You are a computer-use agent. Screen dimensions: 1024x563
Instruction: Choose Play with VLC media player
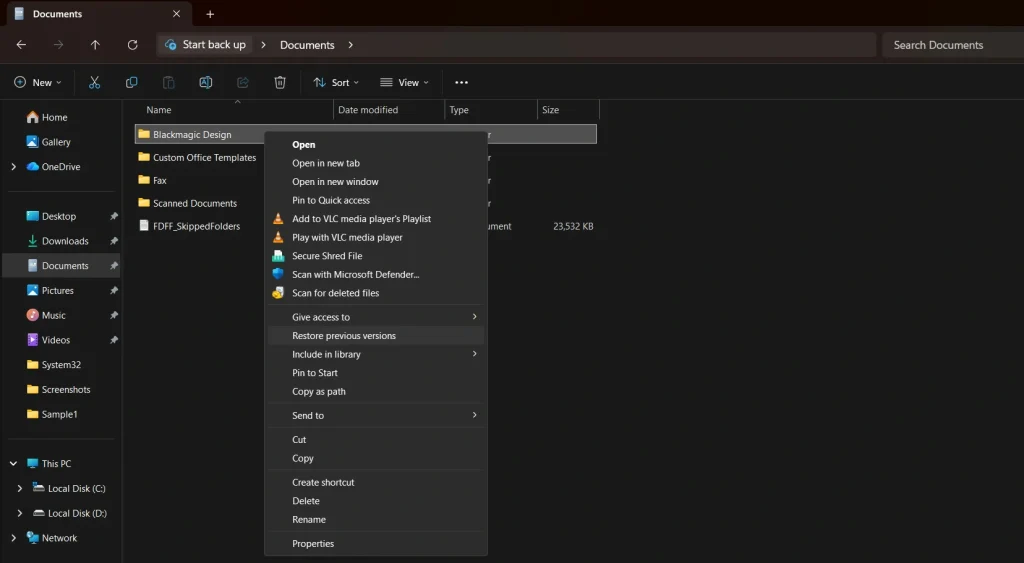click(x=376, y=238)
